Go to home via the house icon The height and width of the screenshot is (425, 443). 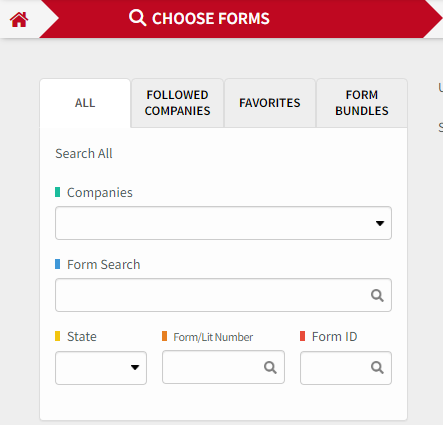click(x=19, y=19)
